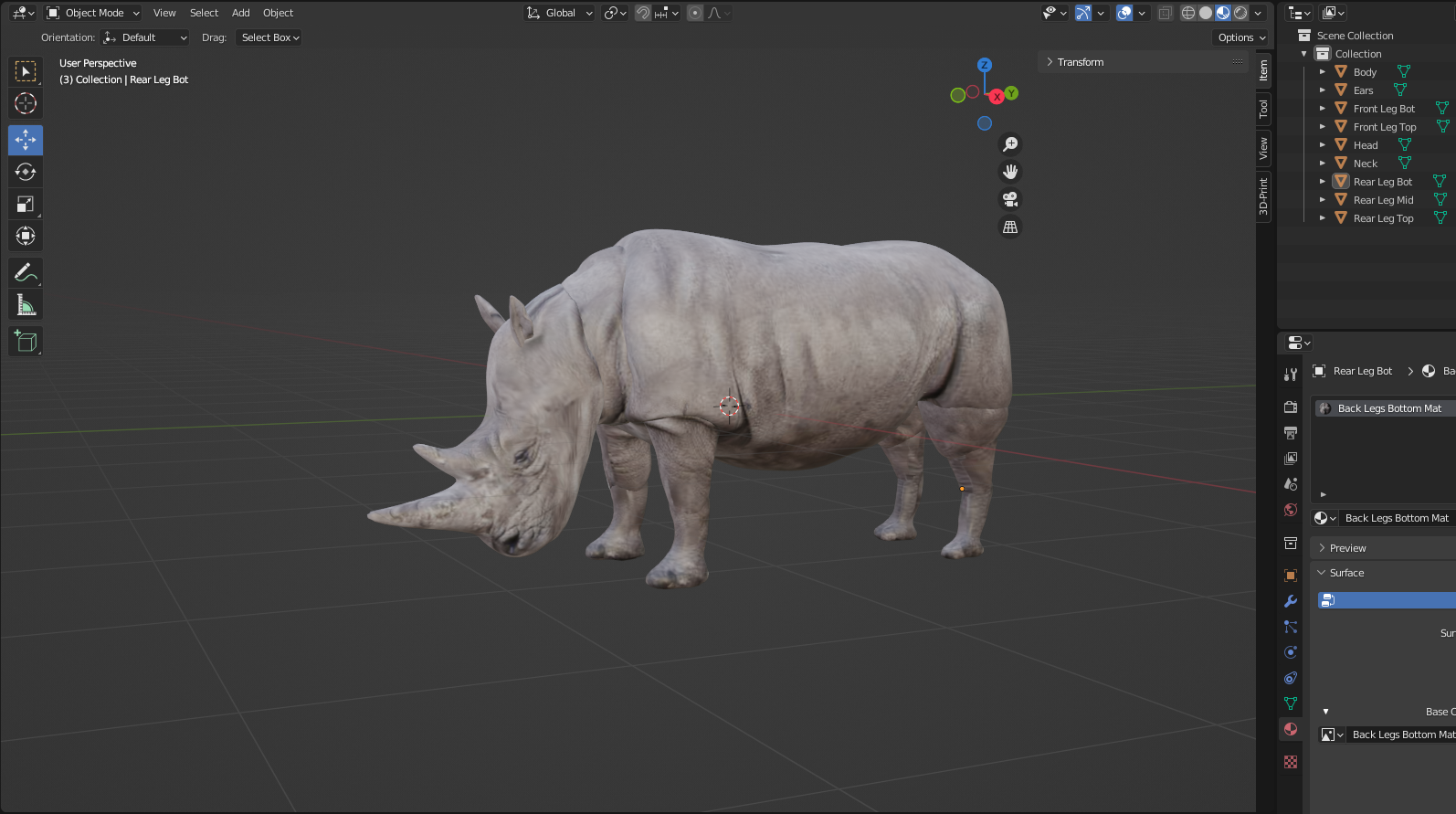This screenshot has width=1456, height=814.
Task: Click the 3D Cursor tool
Action: (26, 103)
